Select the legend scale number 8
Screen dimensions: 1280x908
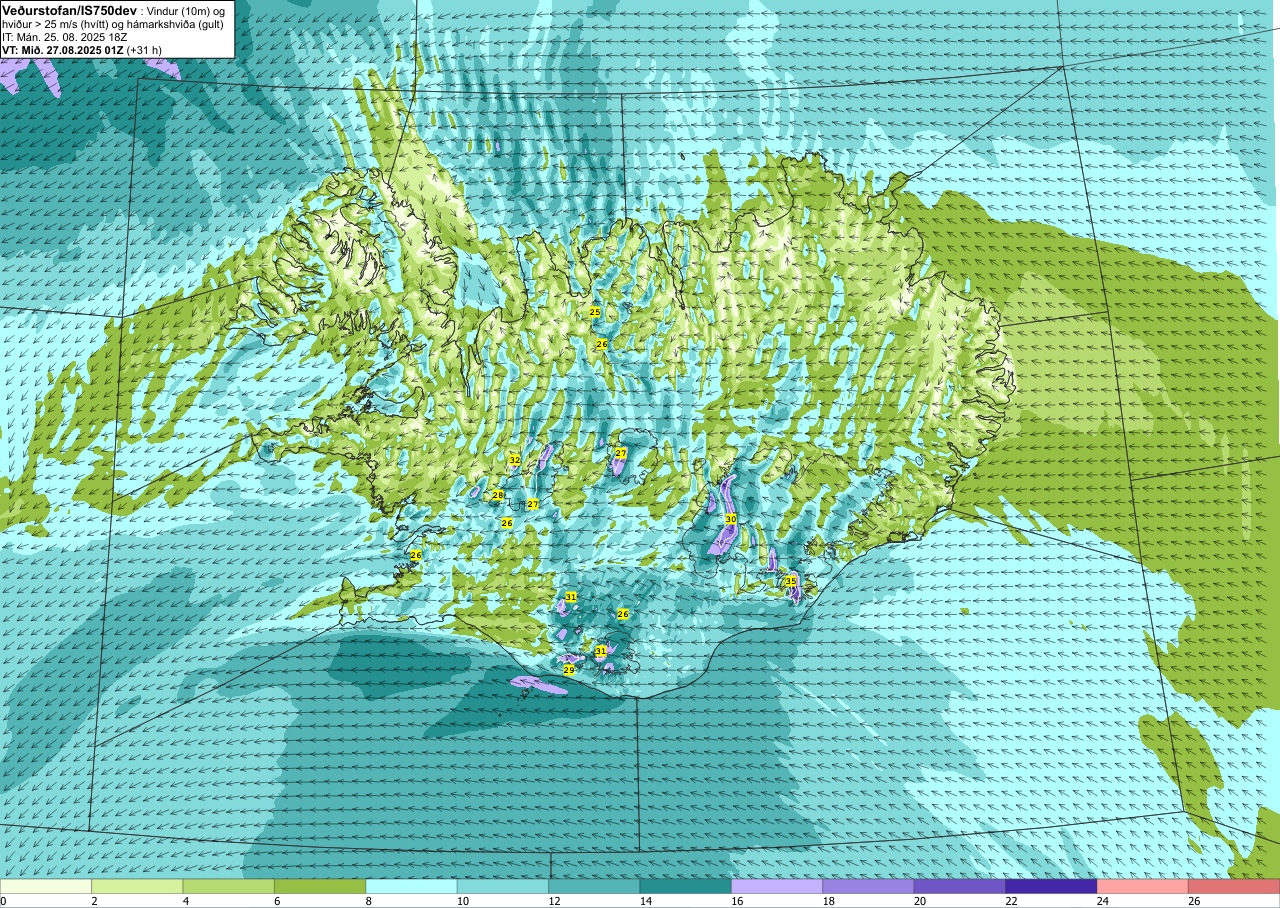[x=369, y=901]
